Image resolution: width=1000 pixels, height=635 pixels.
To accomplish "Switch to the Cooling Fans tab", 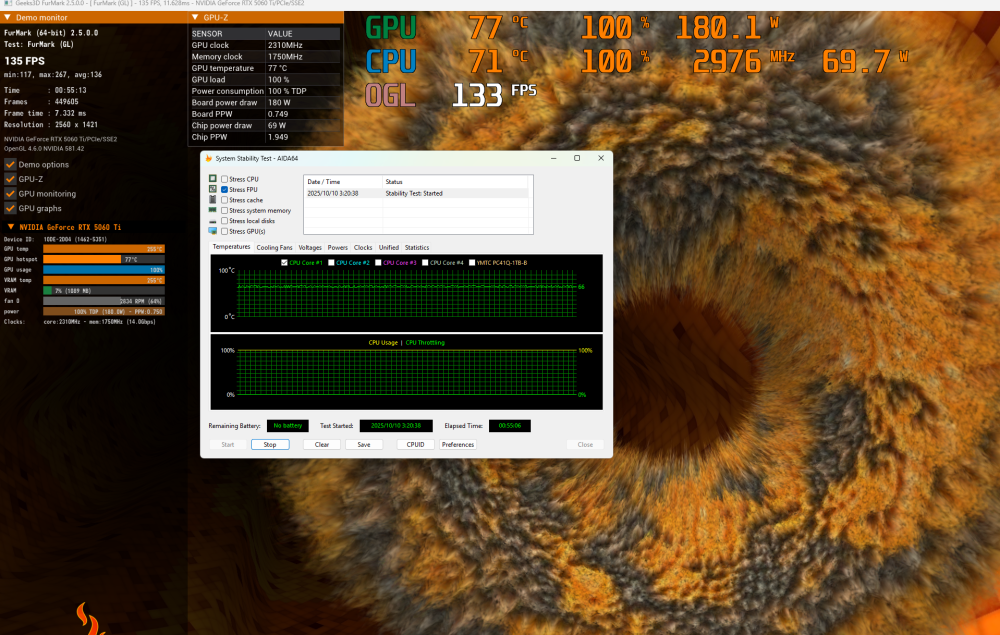I will click(274, 247).
